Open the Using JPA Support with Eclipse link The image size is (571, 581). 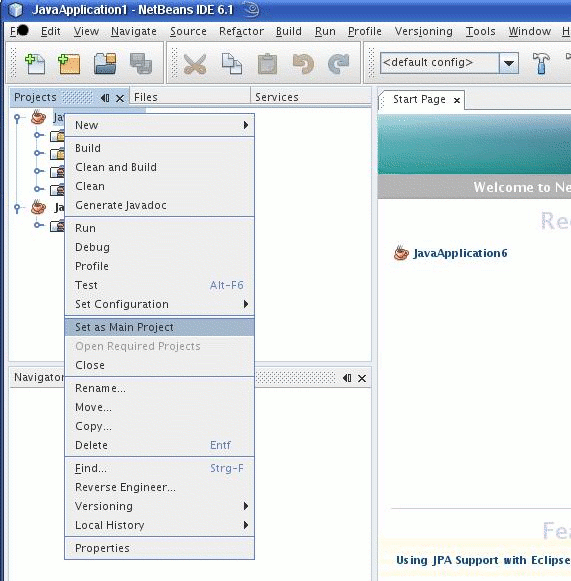pyautogui.click(x=483, y=560)
